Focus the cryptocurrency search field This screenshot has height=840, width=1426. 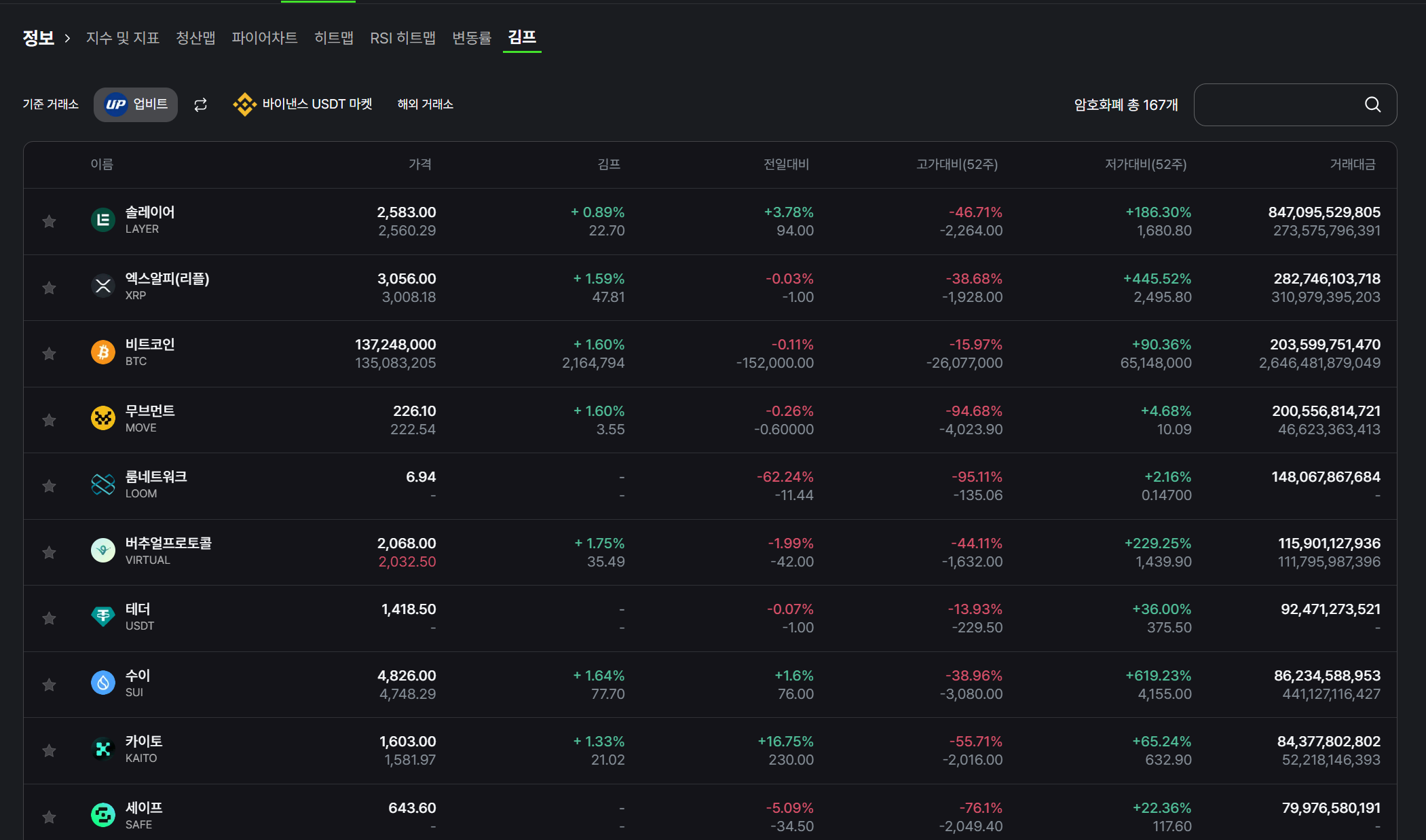(1295, 104)
